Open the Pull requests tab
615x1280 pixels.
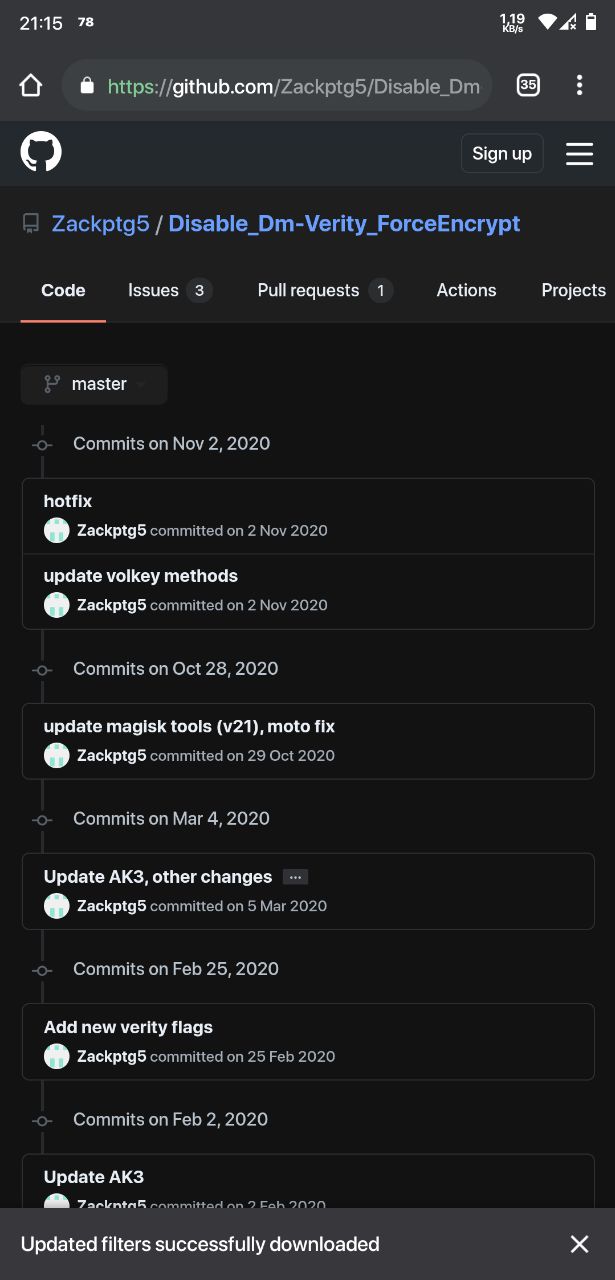325,290
